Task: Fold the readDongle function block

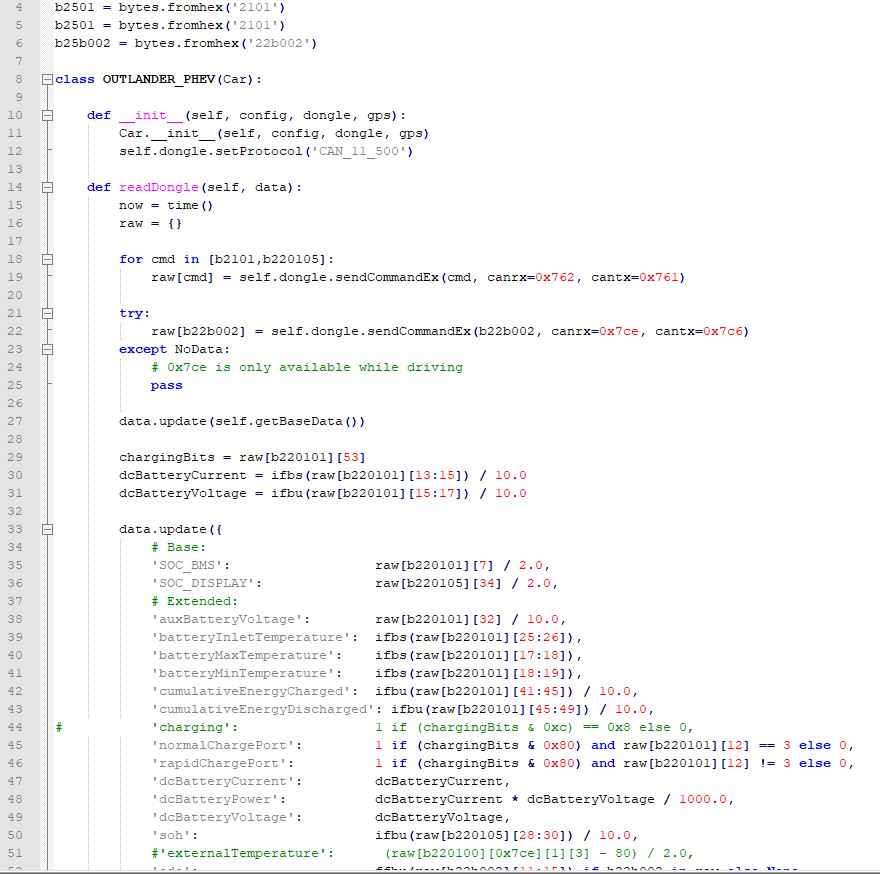Action: 47,187
